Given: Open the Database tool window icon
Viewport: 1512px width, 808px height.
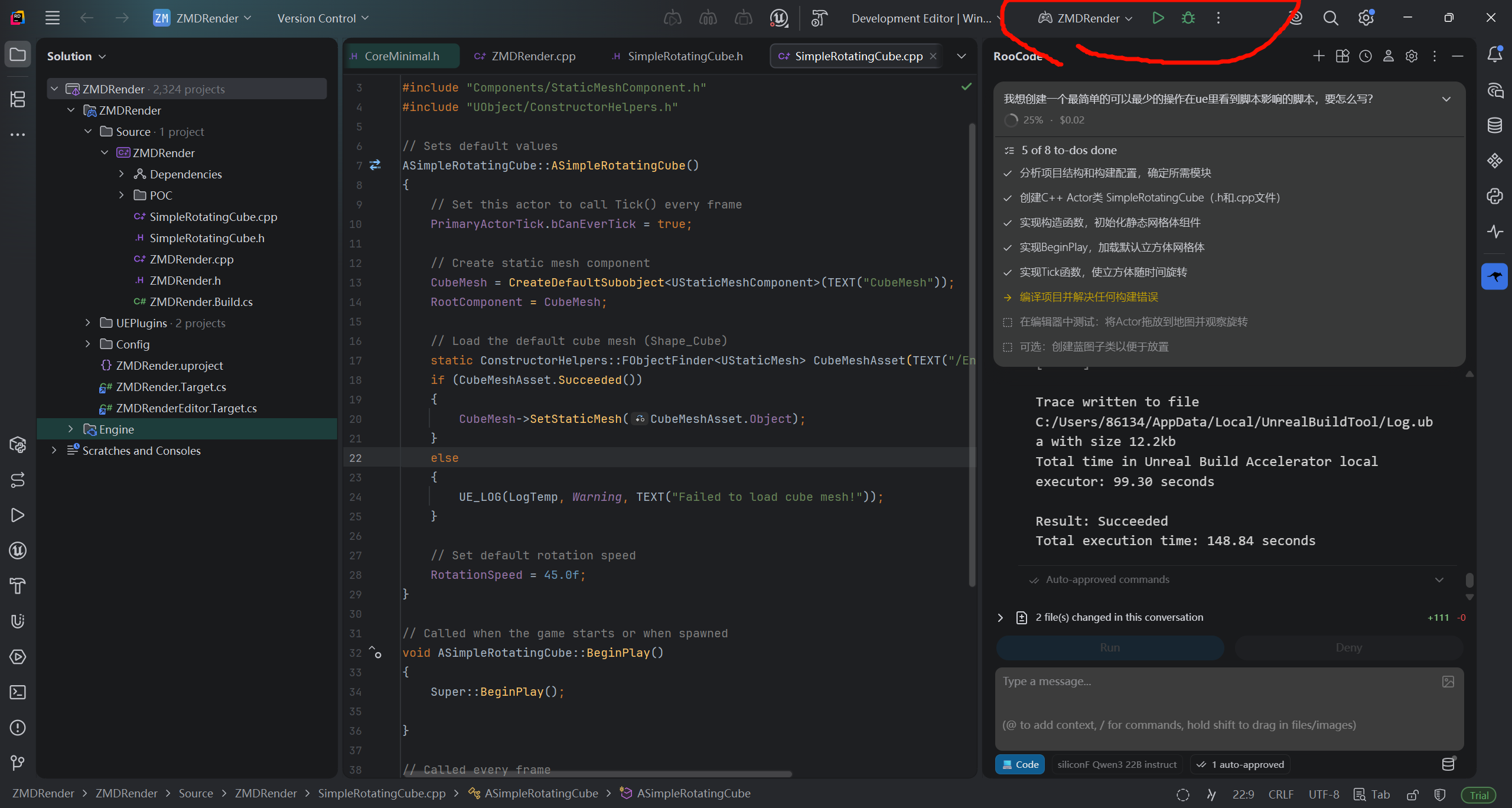Looking at the screenshot, I should tap(1494, 125).
